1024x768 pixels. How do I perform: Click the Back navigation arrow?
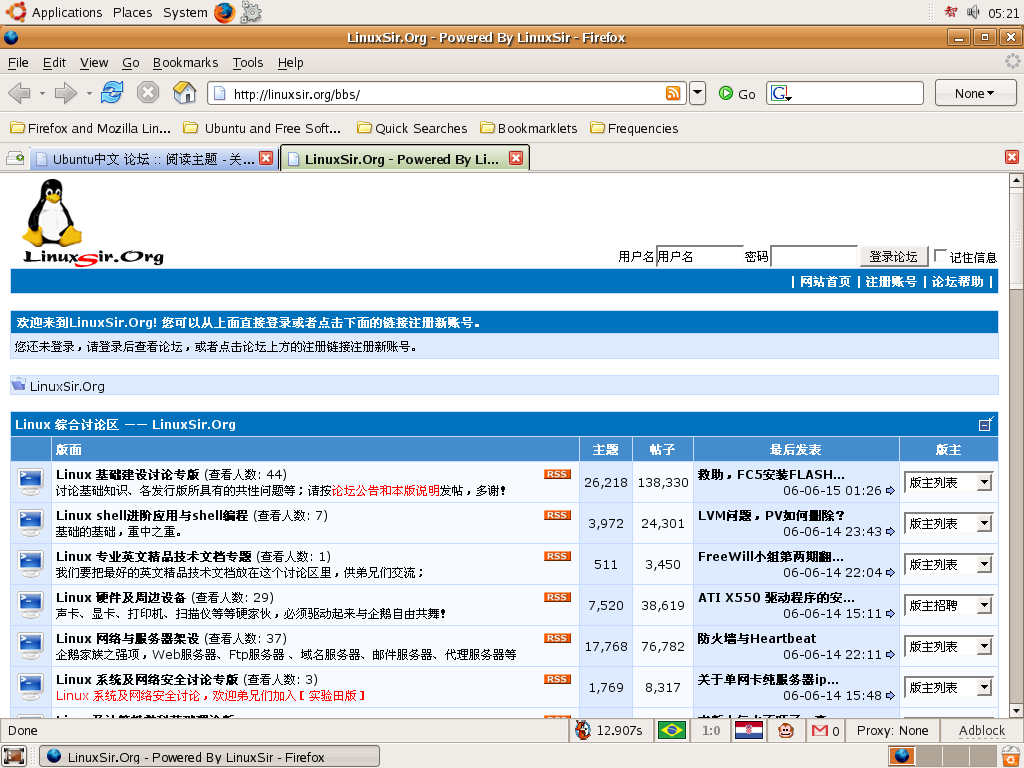tap(19, 93)
